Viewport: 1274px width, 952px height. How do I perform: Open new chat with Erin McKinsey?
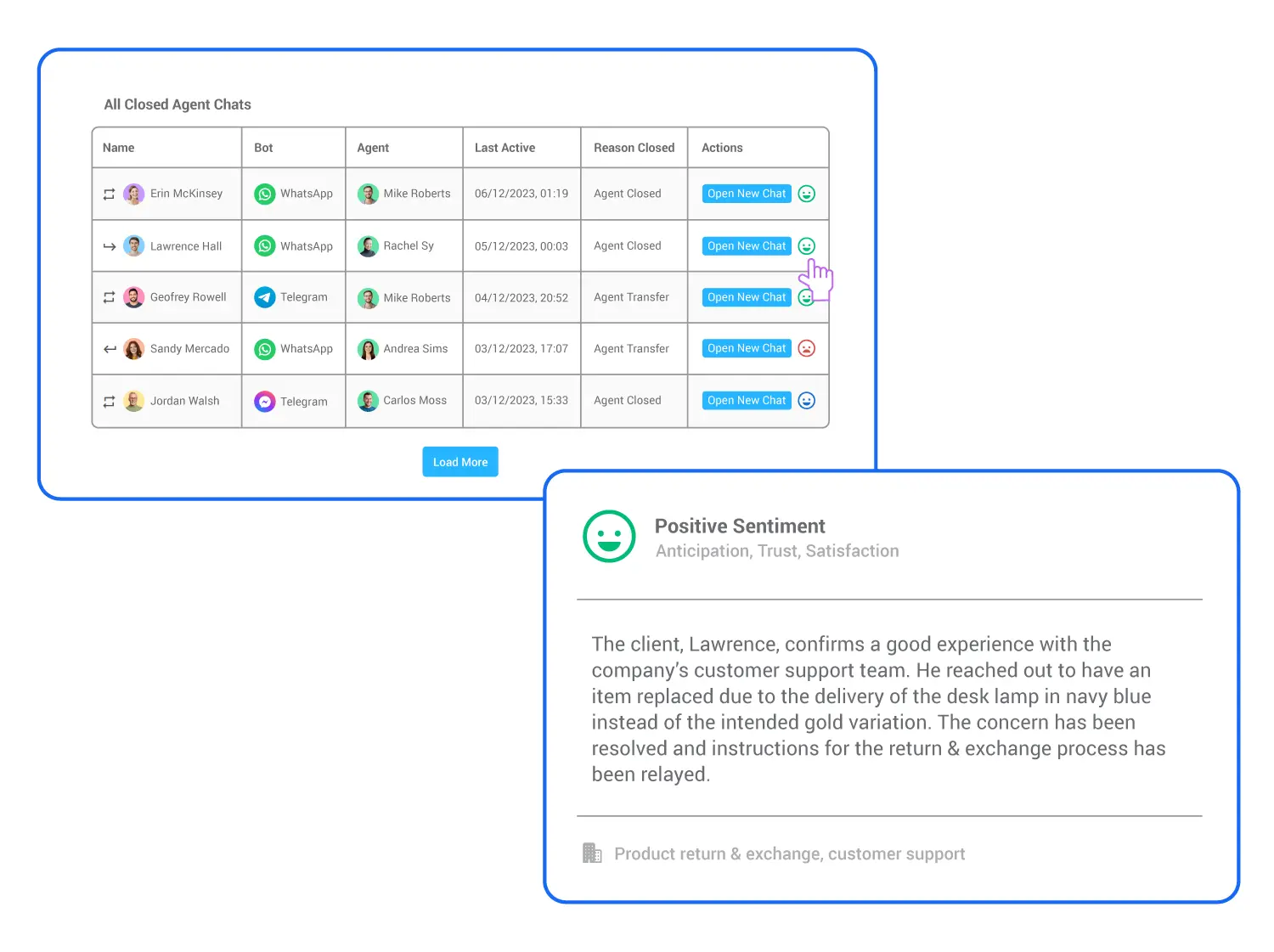coord(746,194)
